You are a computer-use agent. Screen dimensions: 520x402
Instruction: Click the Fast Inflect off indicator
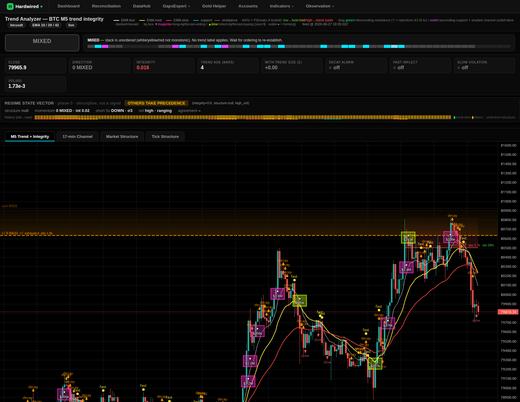398,68
